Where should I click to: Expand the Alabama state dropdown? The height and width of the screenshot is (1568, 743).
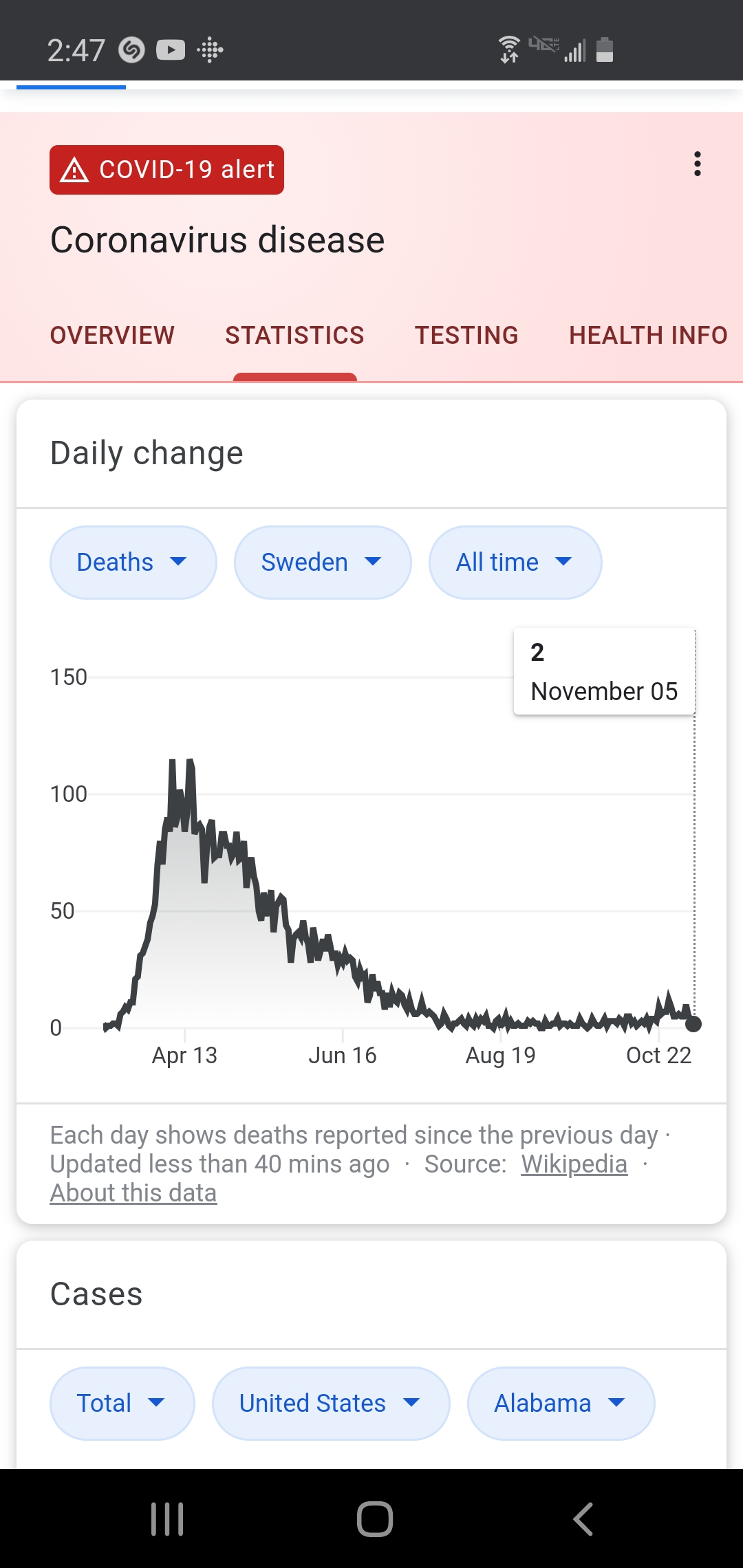pos(561,1404)
